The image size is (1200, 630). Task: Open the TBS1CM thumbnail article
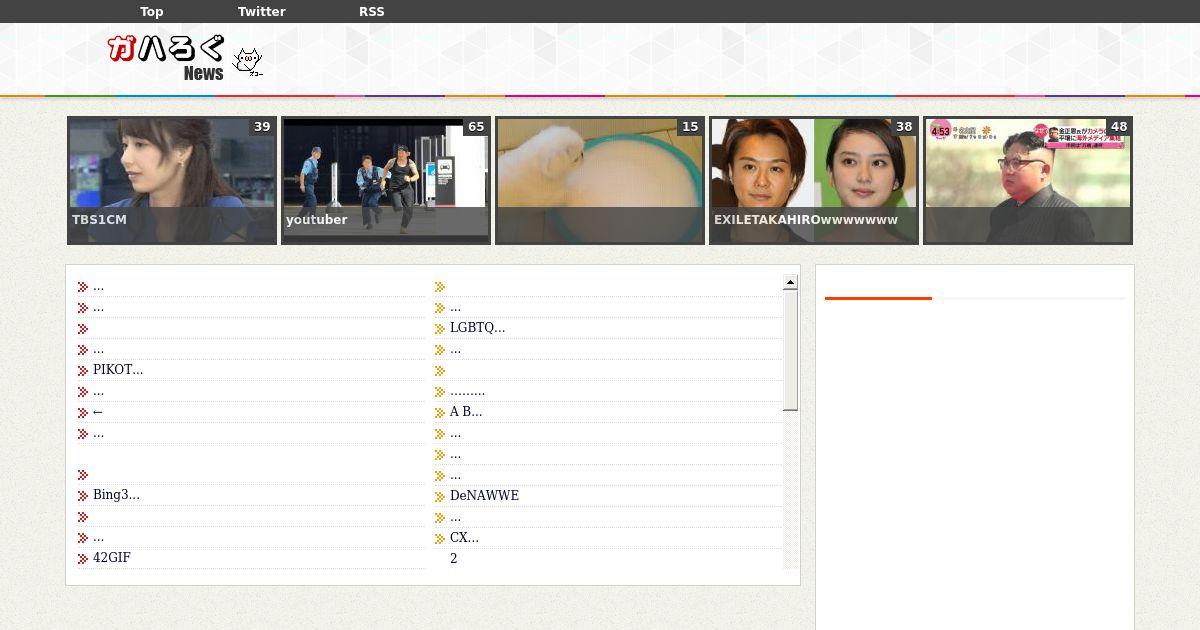172,180
